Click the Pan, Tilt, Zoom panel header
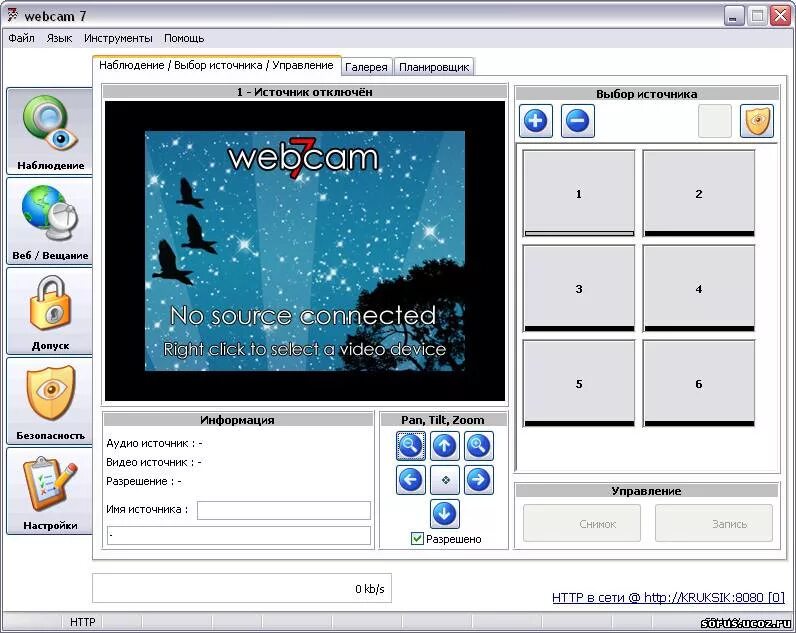The image size is (796, 633). pyautogui.click(x=443, y=420)
